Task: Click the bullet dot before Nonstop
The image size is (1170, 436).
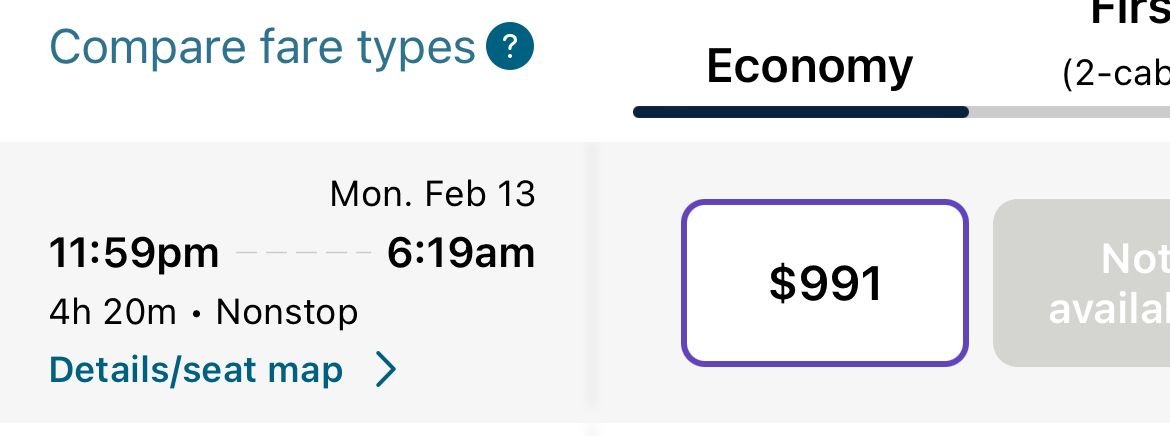Action: [x=196, y=314]
